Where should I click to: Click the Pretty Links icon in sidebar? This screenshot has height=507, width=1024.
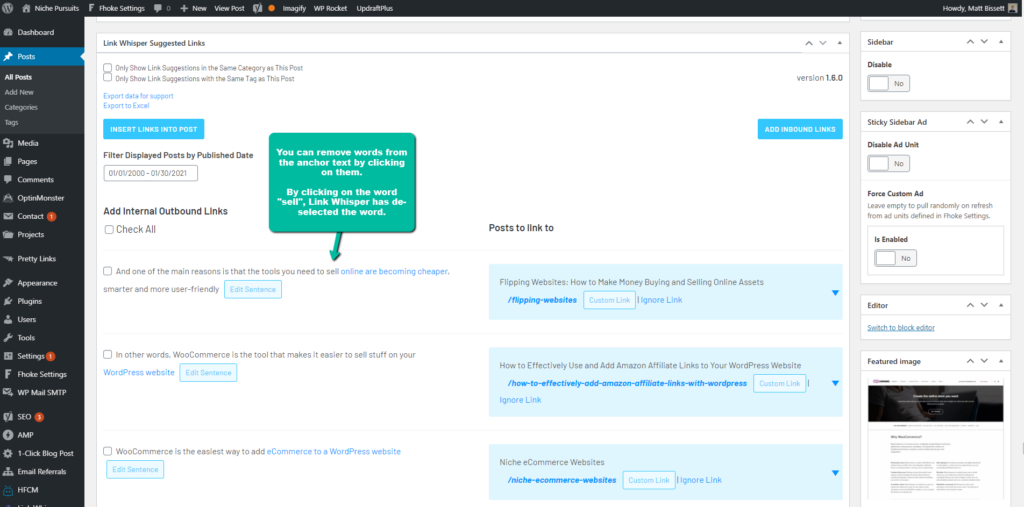point(8,259)
